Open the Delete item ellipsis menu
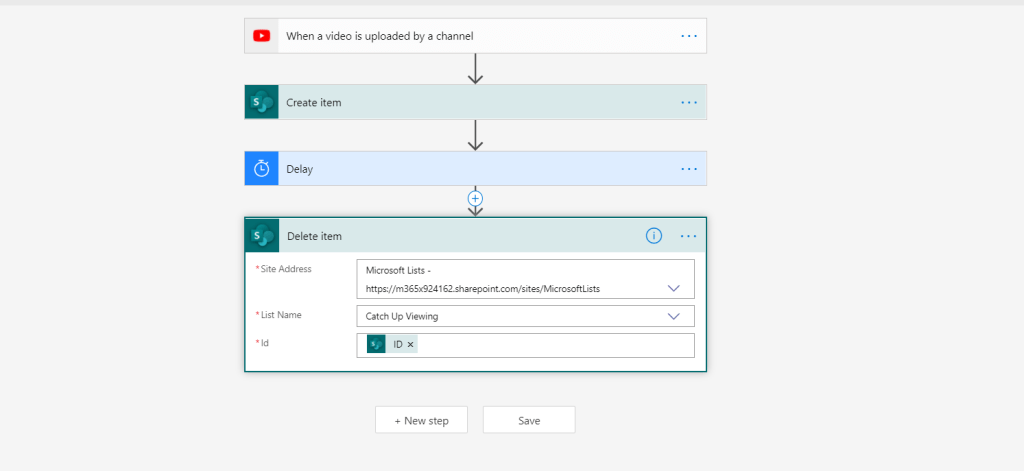1024x471 pixels. pyautogui.click(x=689, y=236)
